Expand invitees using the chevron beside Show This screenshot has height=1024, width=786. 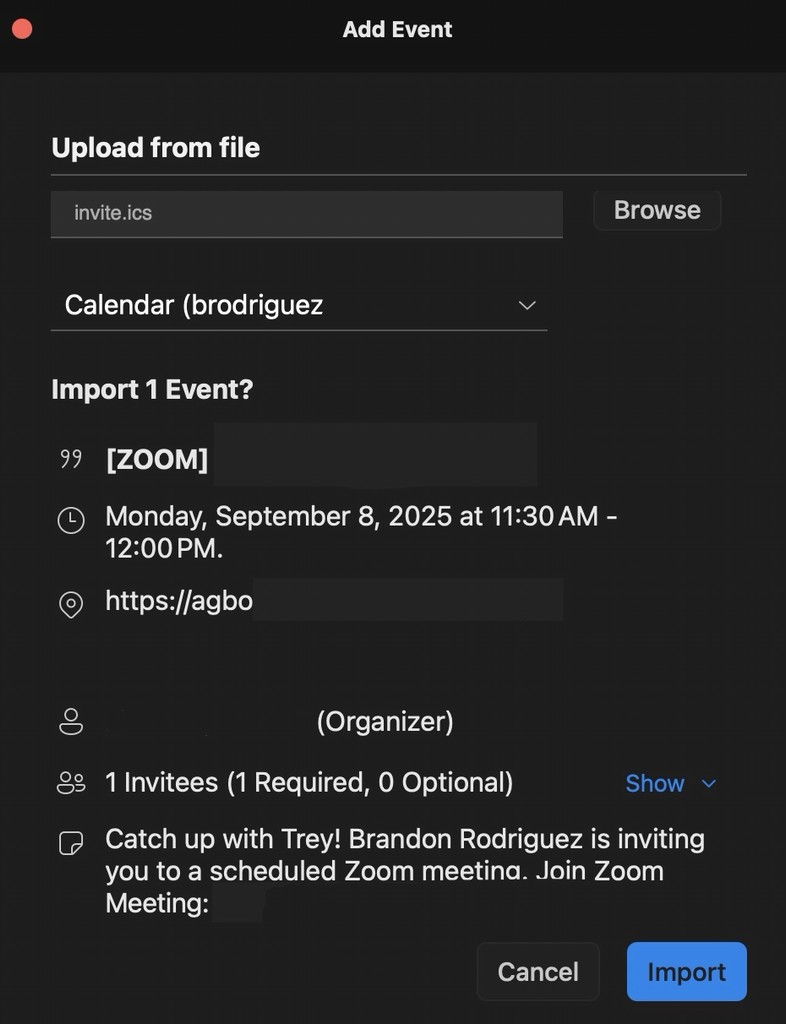709,784
